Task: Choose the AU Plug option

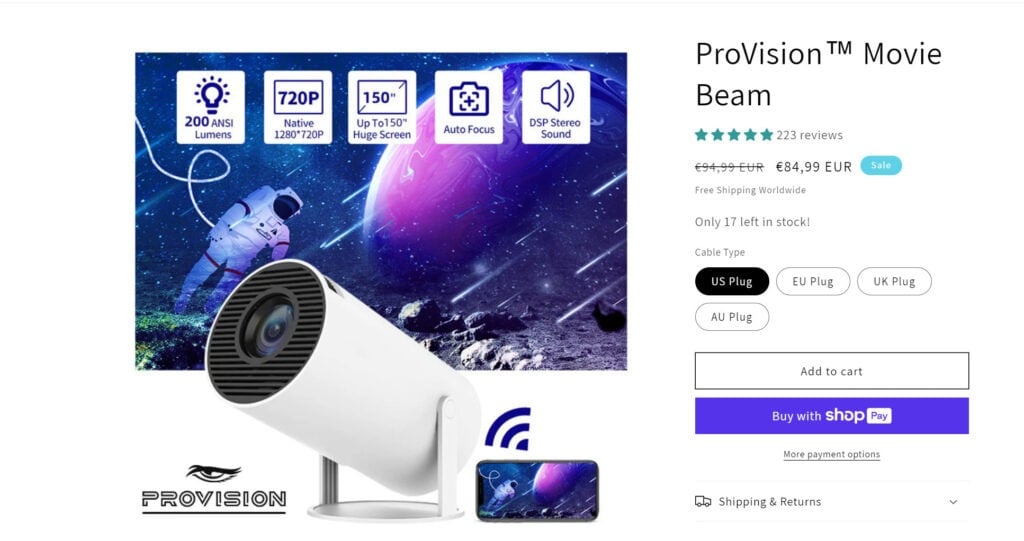Action: (731, 317)
